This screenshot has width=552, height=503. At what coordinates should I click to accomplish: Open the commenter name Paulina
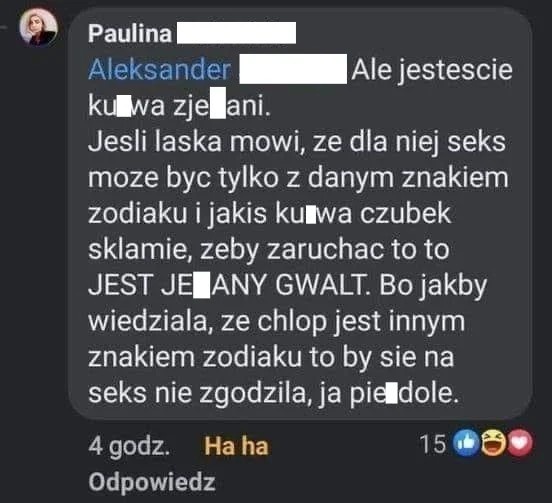(x=130, y=34)
